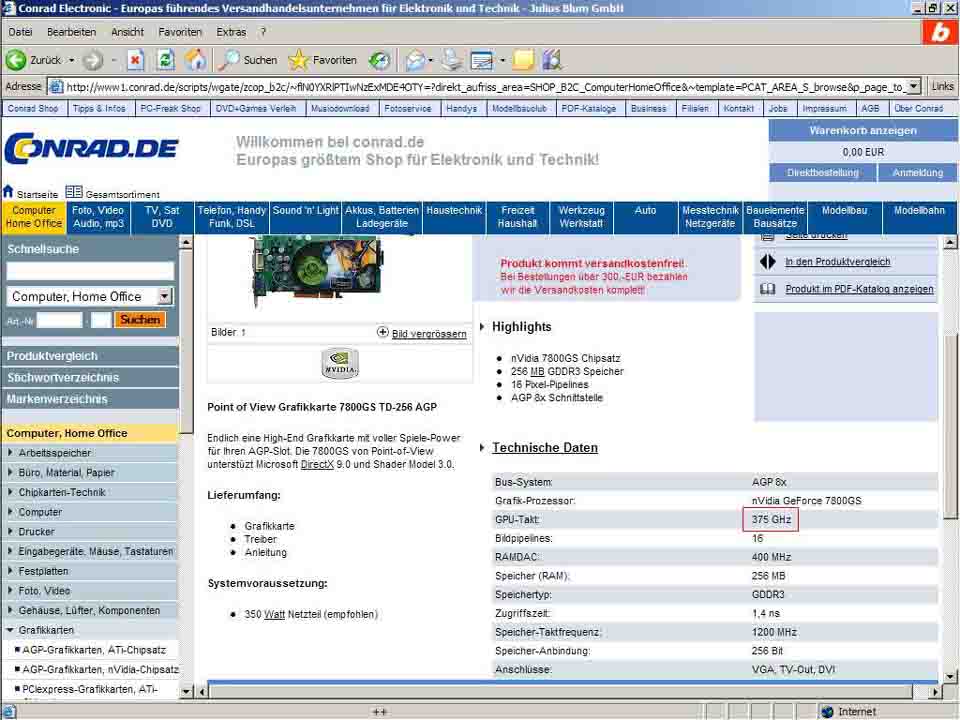Click the PDF-Katalog book icon

tap(768, 288)
